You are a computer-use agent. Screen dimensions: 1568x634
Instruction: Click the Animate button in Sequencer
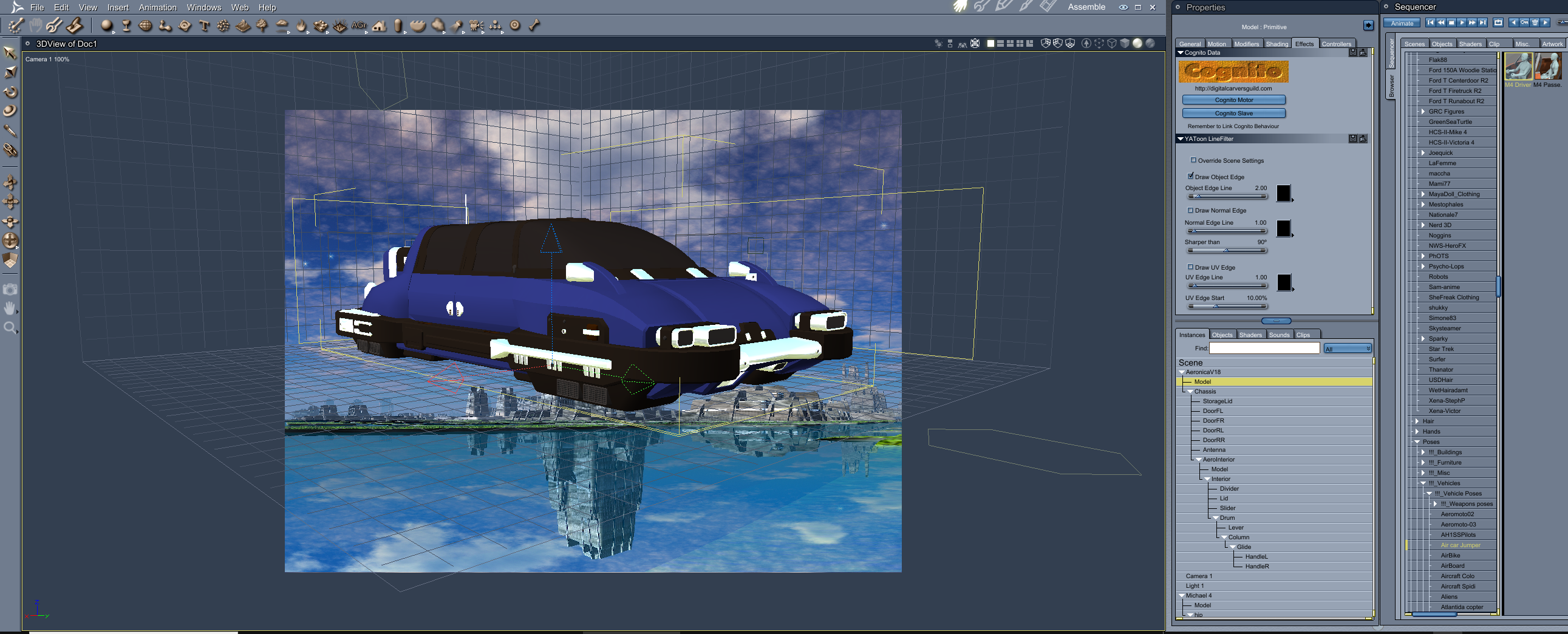pyautogui.click(x=1402, y=23)
